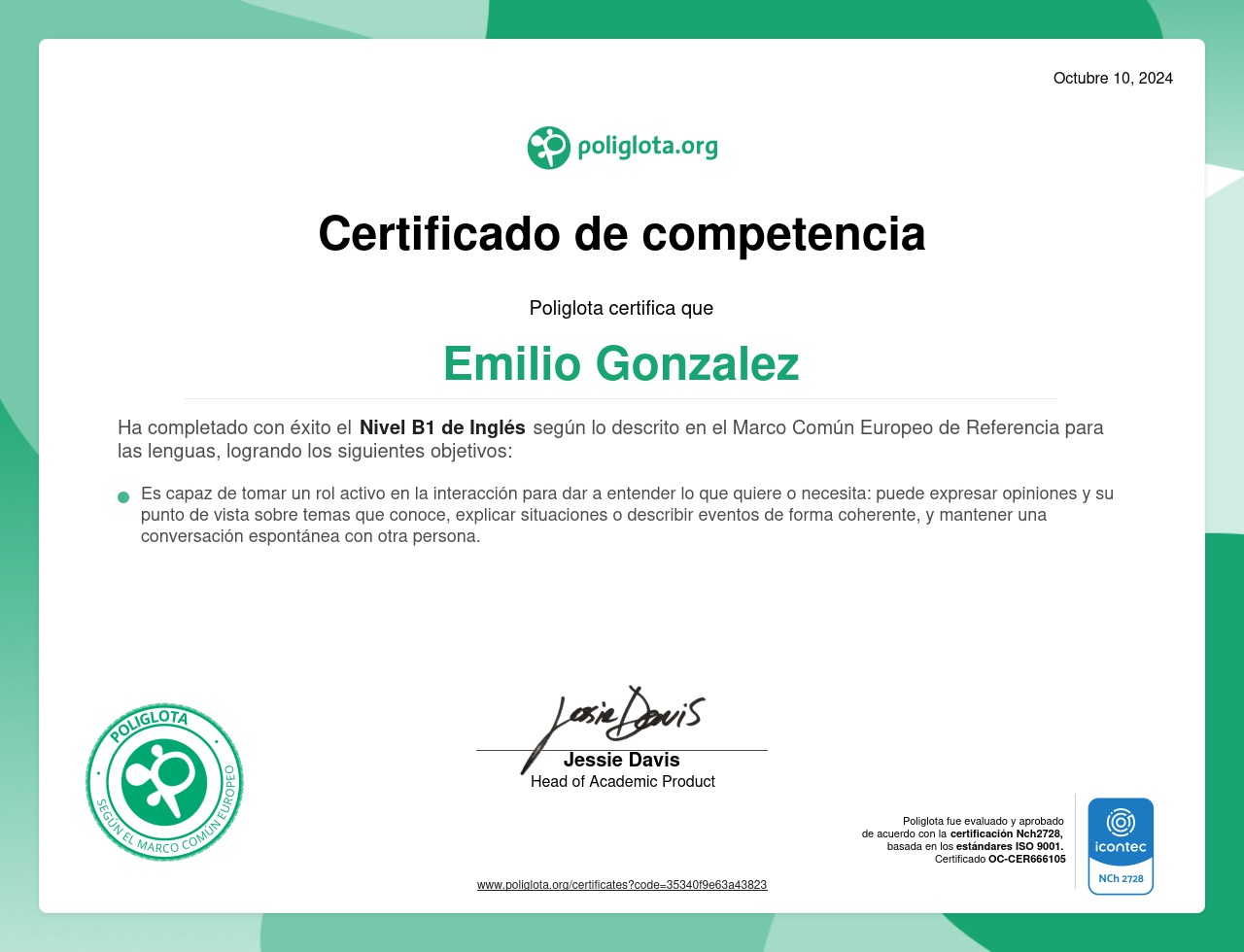The width and height of the screenshot is (1244, 952).
Task: Click the paragraph starting Es capaz de tomar
Action: click(x=627, y=515)
